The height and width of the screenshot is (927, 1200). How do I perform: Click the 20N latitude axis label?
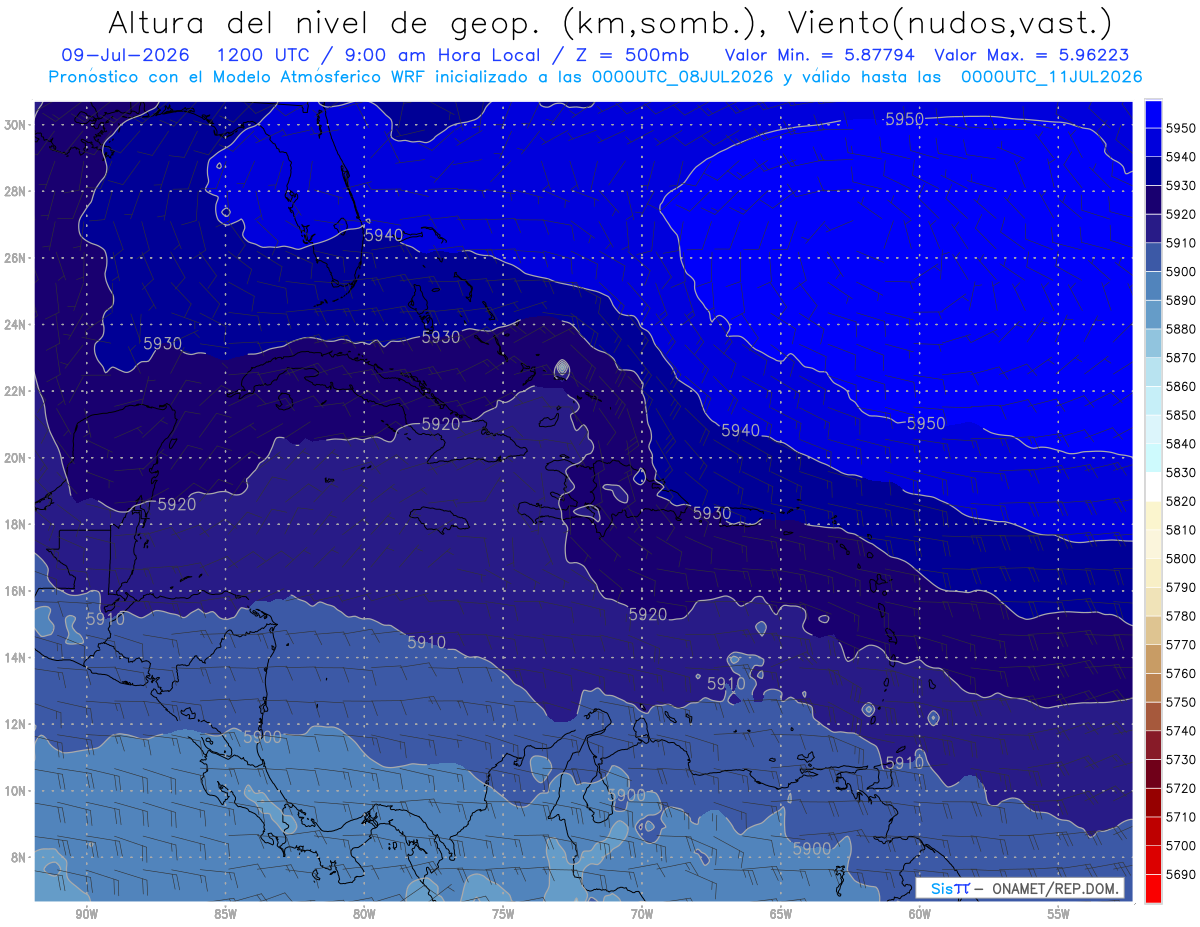click(x=16, y=458)
